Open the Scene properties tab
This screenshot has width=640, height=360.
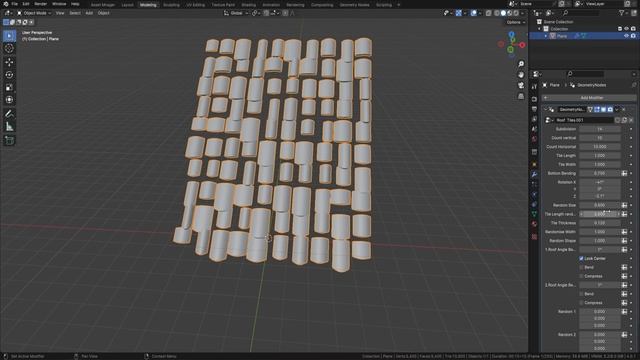[x=534, y=129]
